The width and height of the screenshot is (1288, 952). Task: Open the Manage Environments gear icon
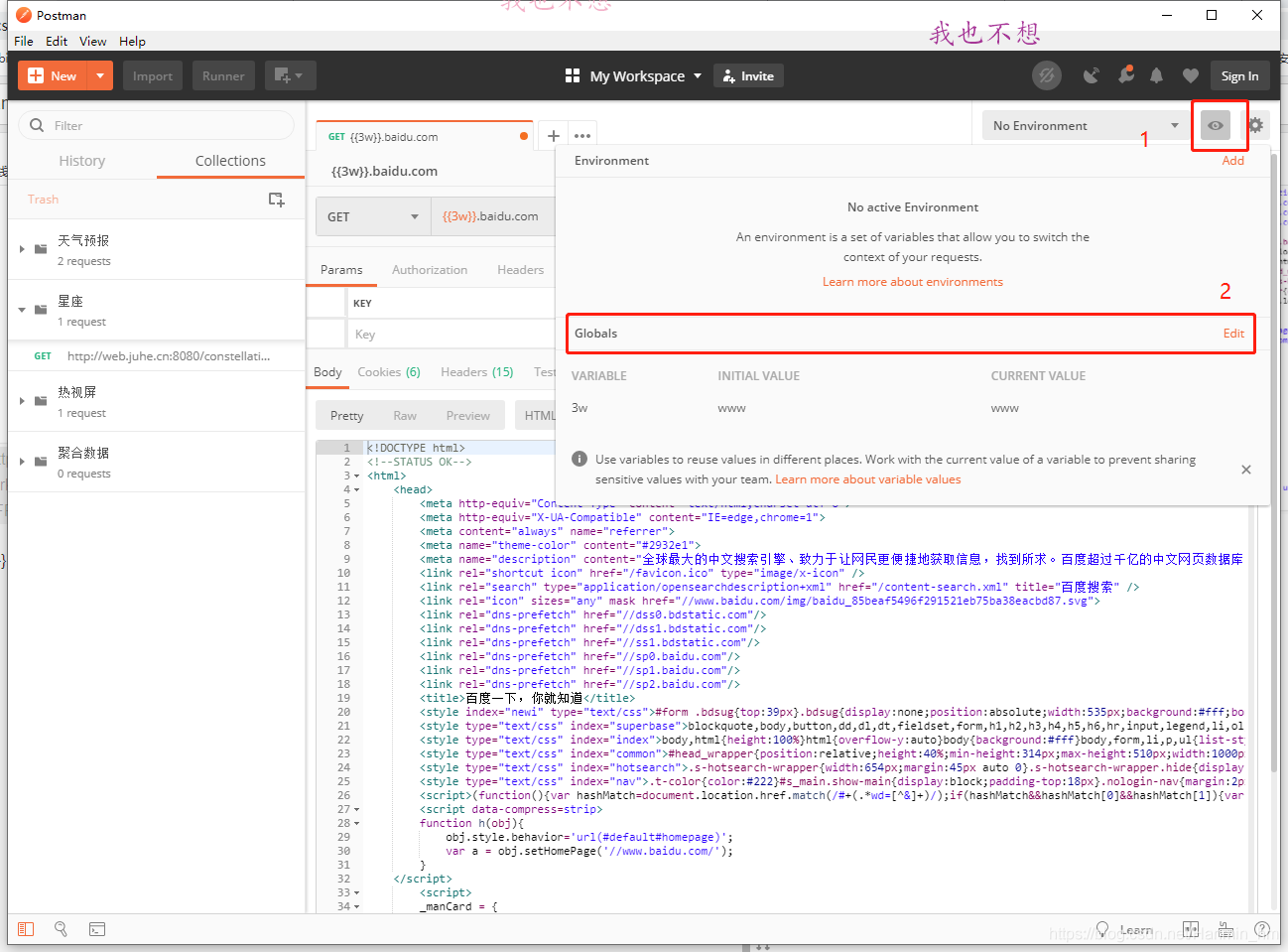pos(1256,125)
